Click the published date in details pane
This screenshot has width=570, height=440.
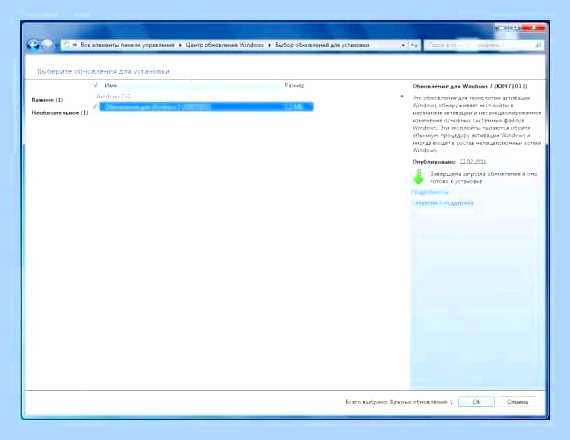coord(473,161)
